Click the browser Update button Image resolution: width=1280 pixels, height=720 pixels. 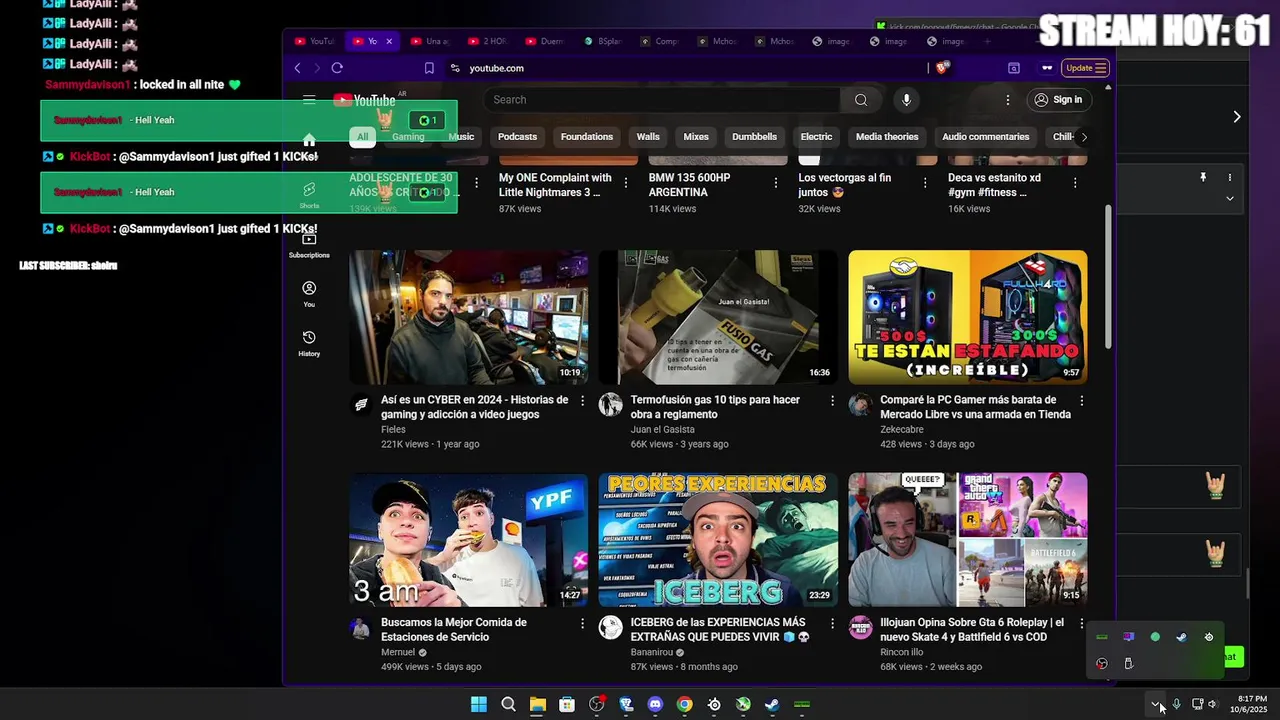[x=1086, y=68]
